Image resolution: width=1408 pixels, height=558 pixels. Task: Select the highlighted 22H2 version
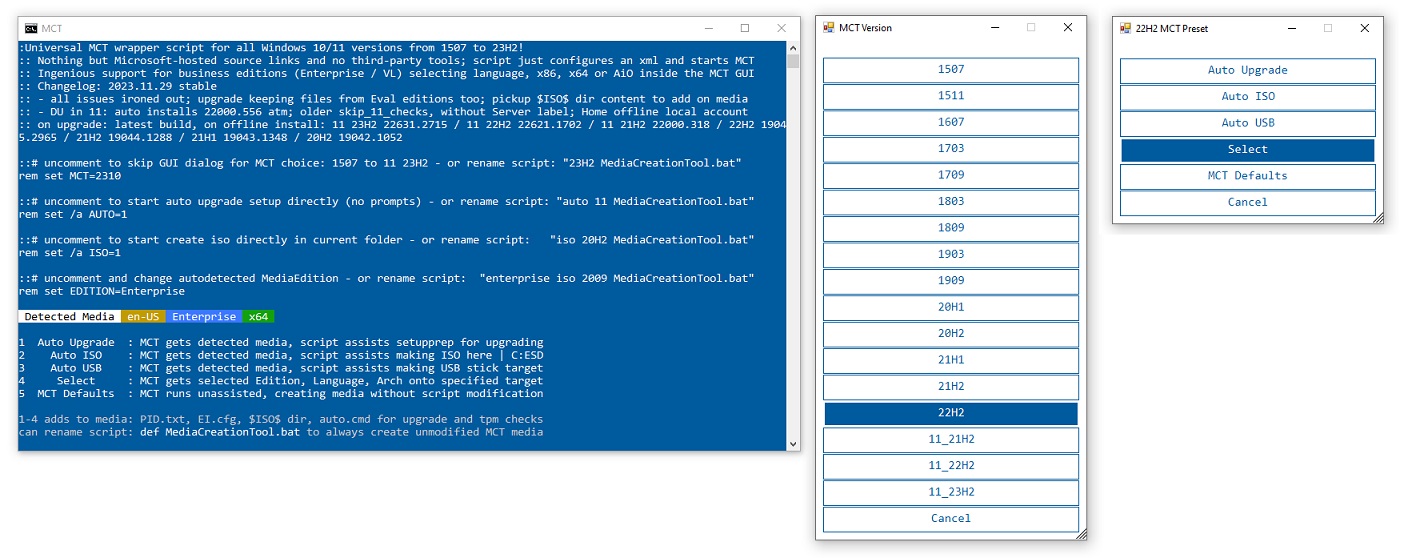[x=951, y=413]
